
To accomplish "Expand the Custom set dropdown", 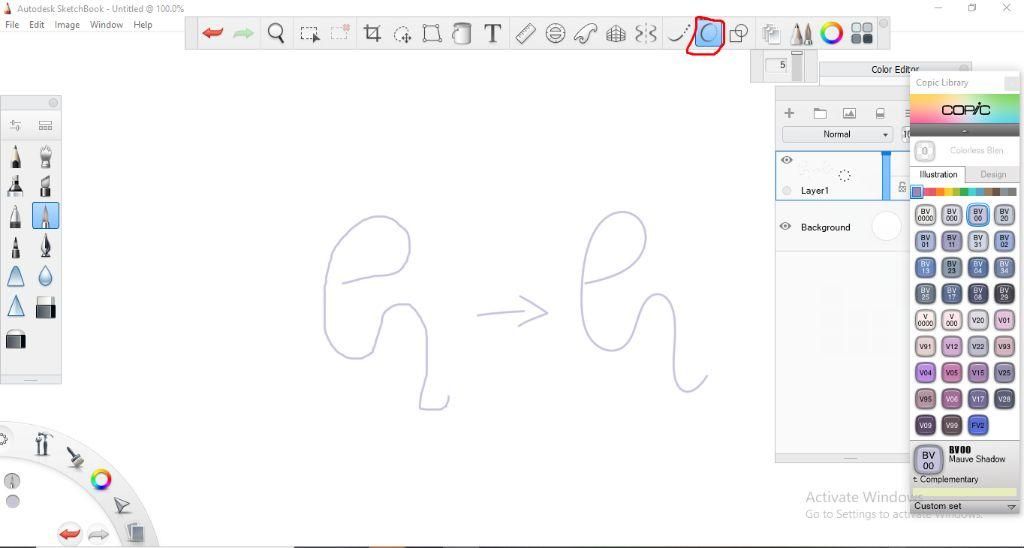I will (x=965, y=506).
